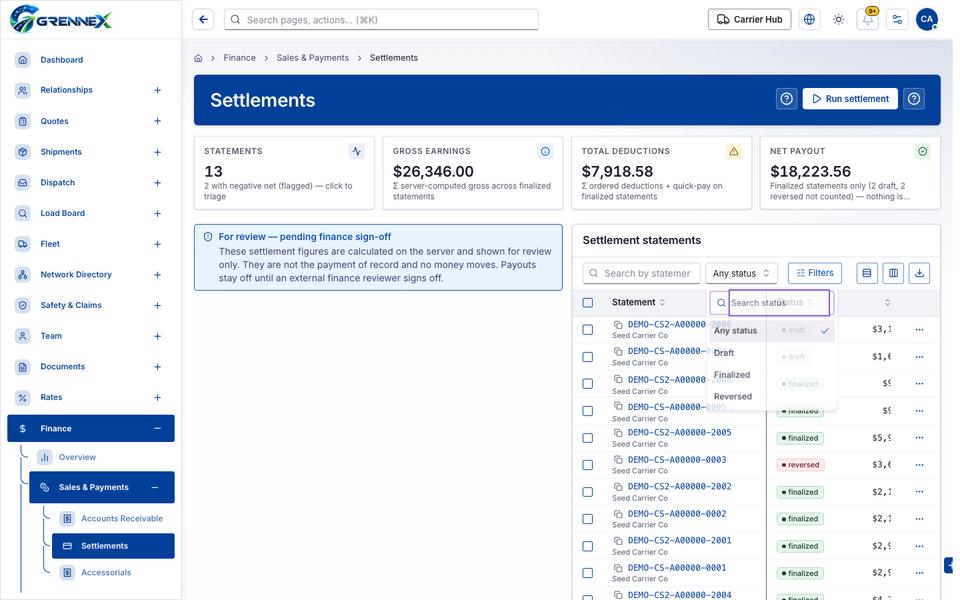Switch table density with the rows icon

tap(867, 273)
